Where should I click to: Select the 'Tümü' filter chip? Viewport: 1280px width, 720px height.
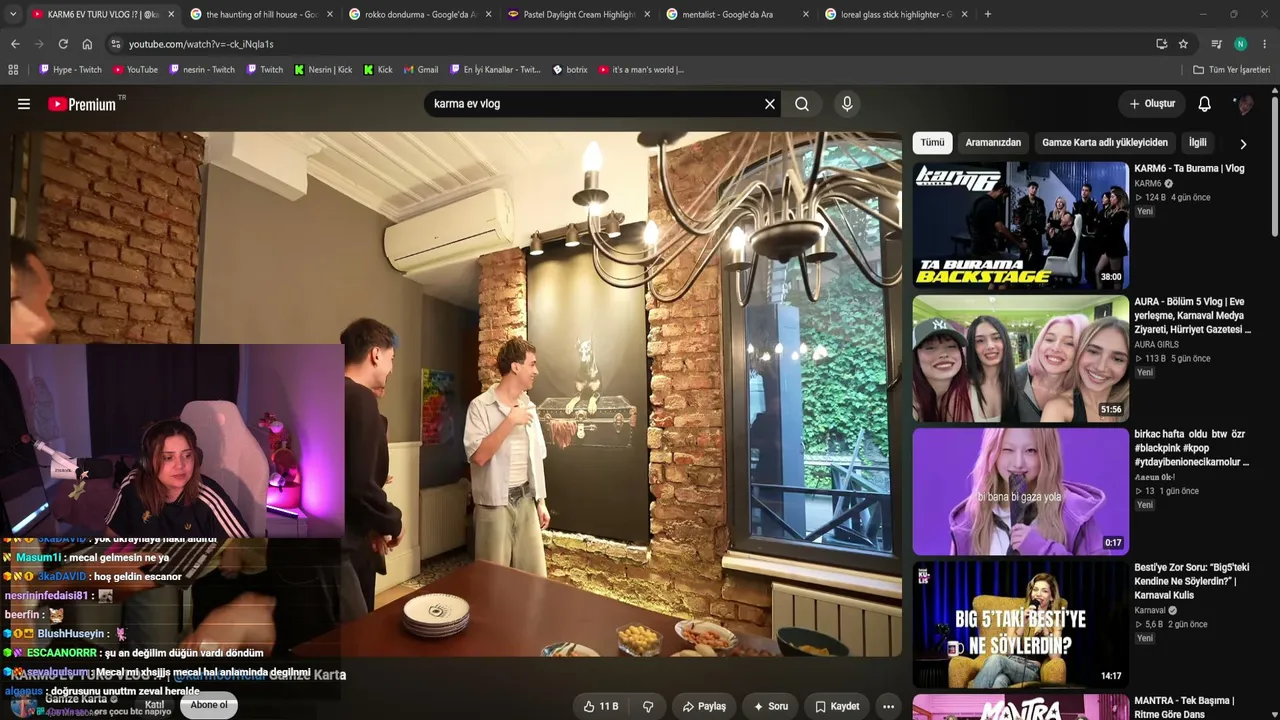(932, 143)
